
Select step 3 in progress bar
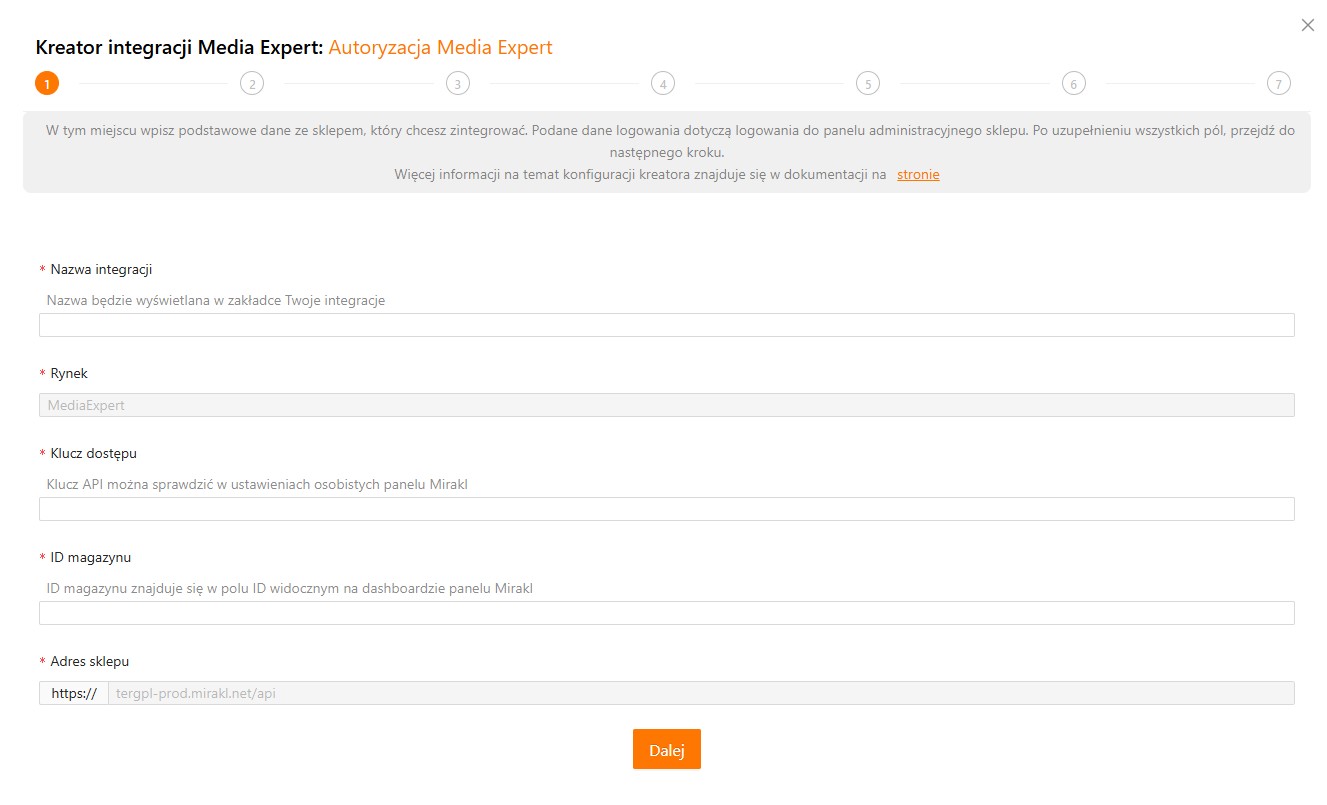[x=457, y=84]
